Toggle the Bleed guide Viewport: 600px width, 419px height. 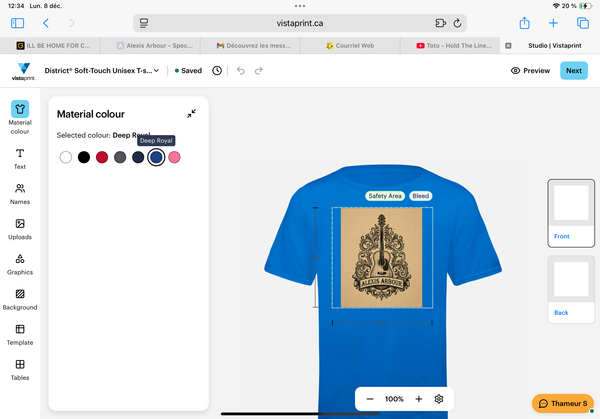pos(420,196)
